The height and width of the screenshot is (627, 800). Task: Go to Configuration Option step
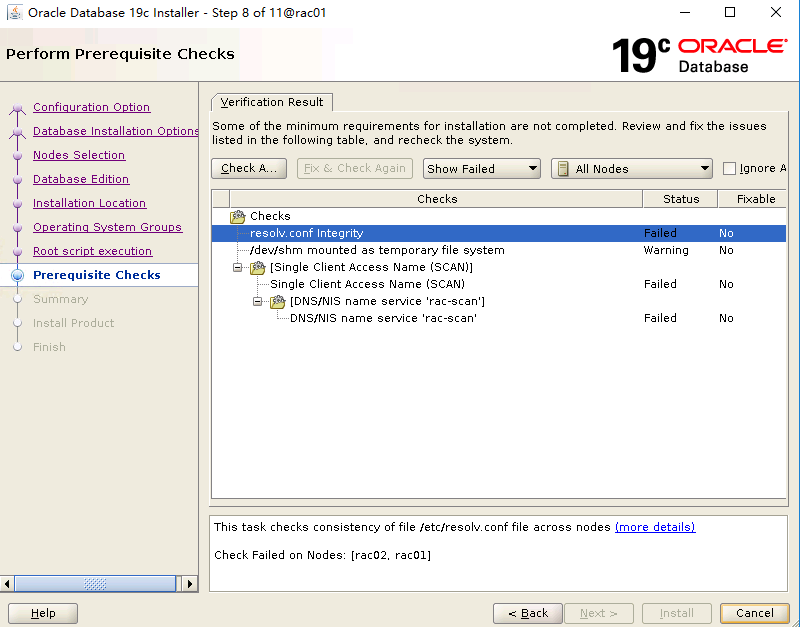91,107
